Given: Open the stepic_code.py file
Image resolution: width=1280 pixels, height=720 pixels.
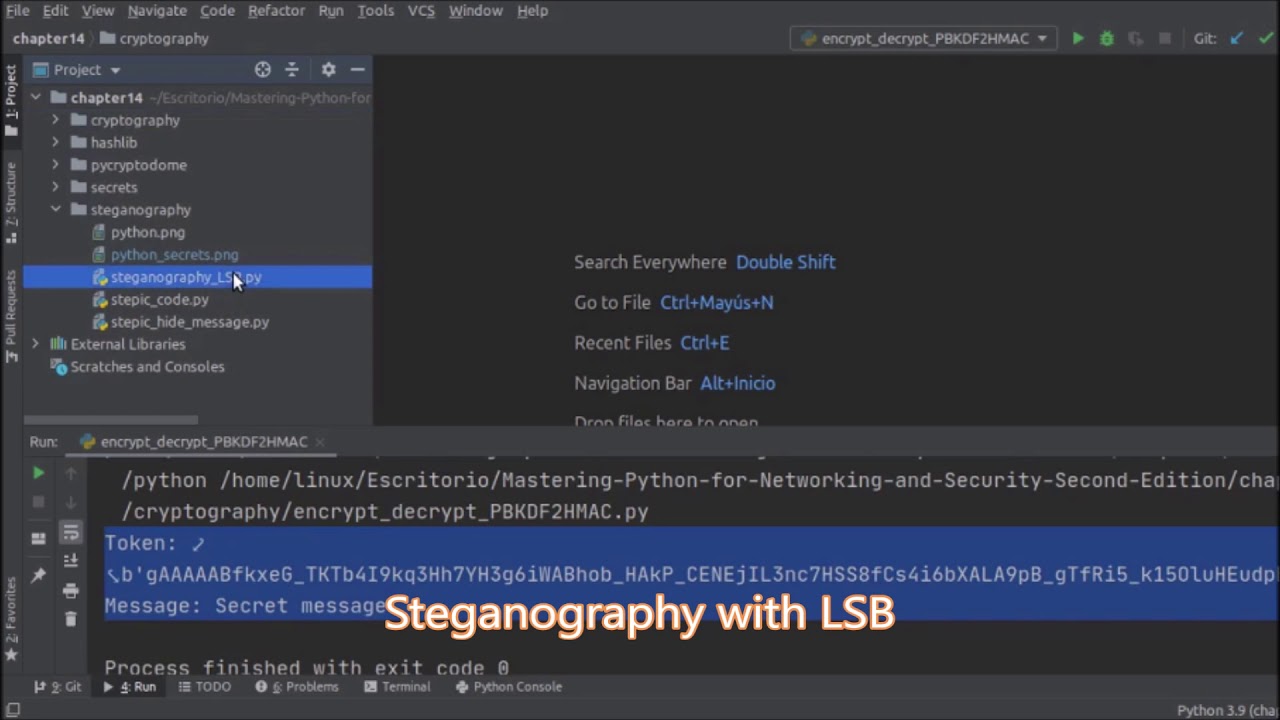Looking at the screenshot, I should point(159,300).
